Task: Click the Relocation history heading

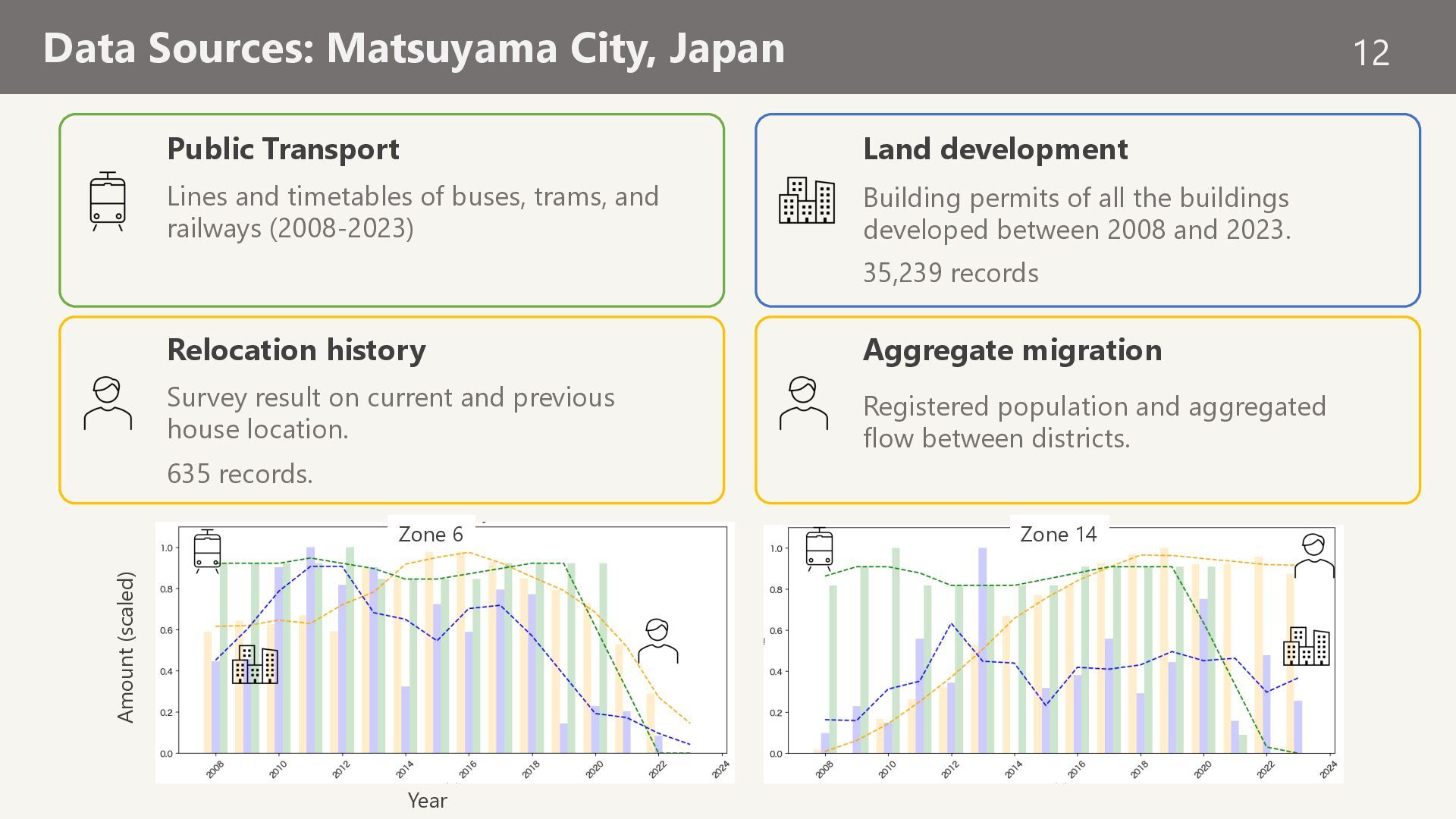Action: click(296, 350)
